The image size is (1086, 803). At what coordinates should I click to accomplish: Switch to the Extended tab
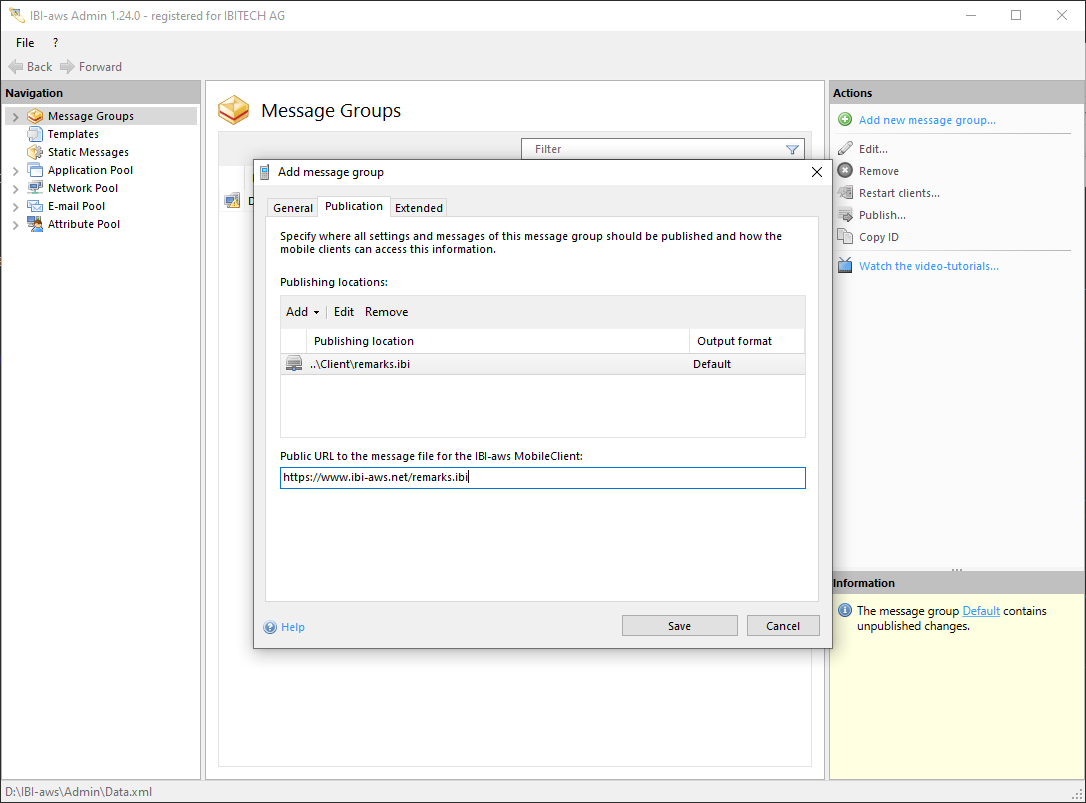coord(419,208)
